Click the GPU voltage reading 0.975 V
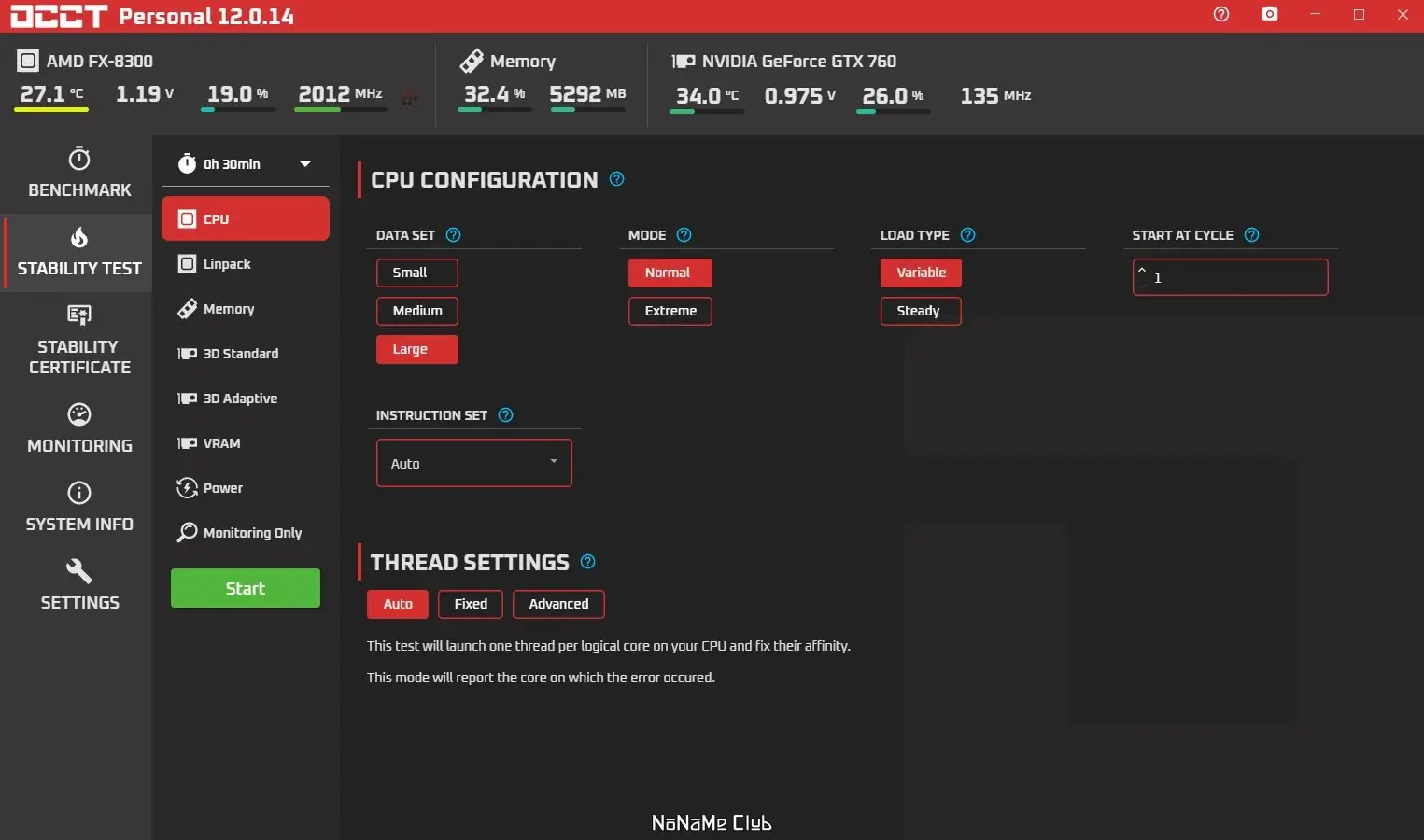Image resolution: width=1424 pixels, height=840 pixels. click(x=799, y=95)
